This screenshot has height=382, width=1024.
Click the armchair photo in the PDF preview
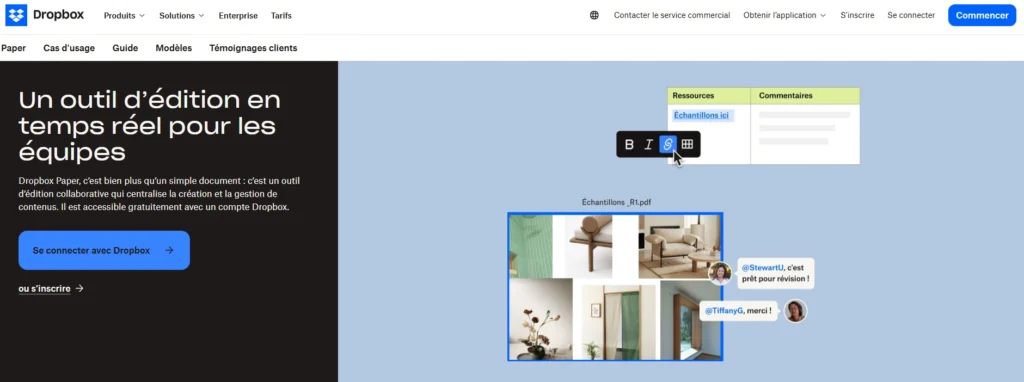pyautogui.click(x=680, y=247)
